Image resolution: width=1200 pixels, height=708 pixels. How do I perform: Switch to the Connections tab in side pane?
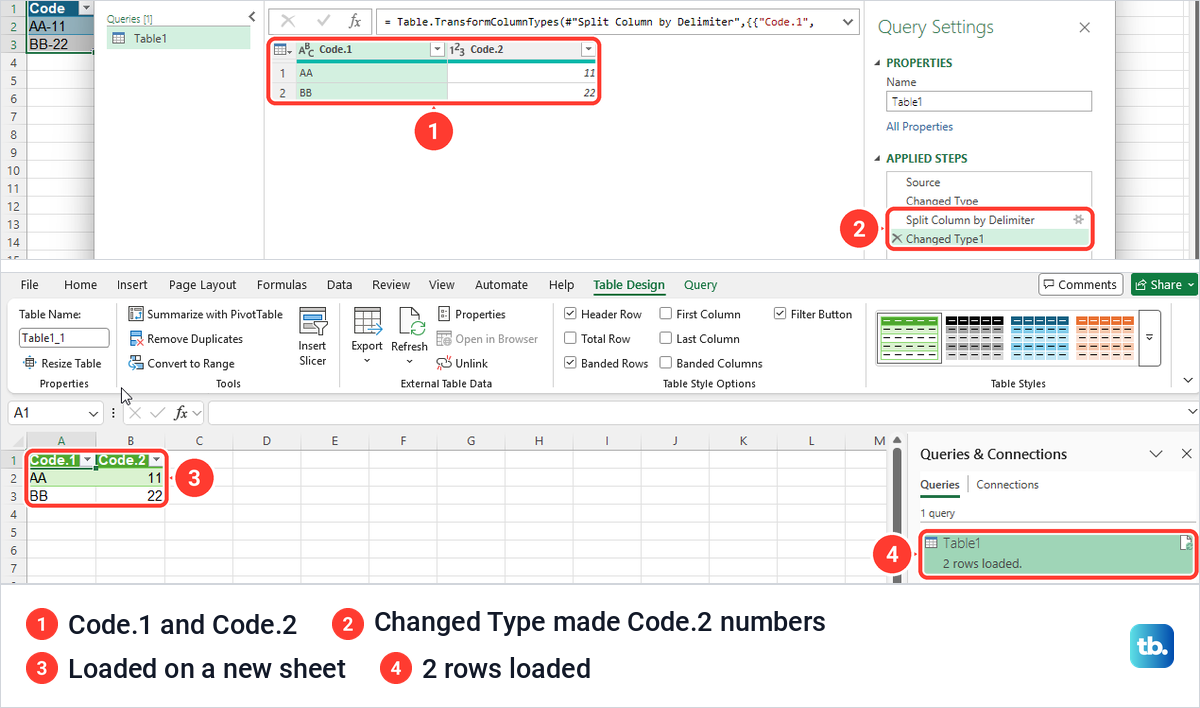[x=1007, y=485]
